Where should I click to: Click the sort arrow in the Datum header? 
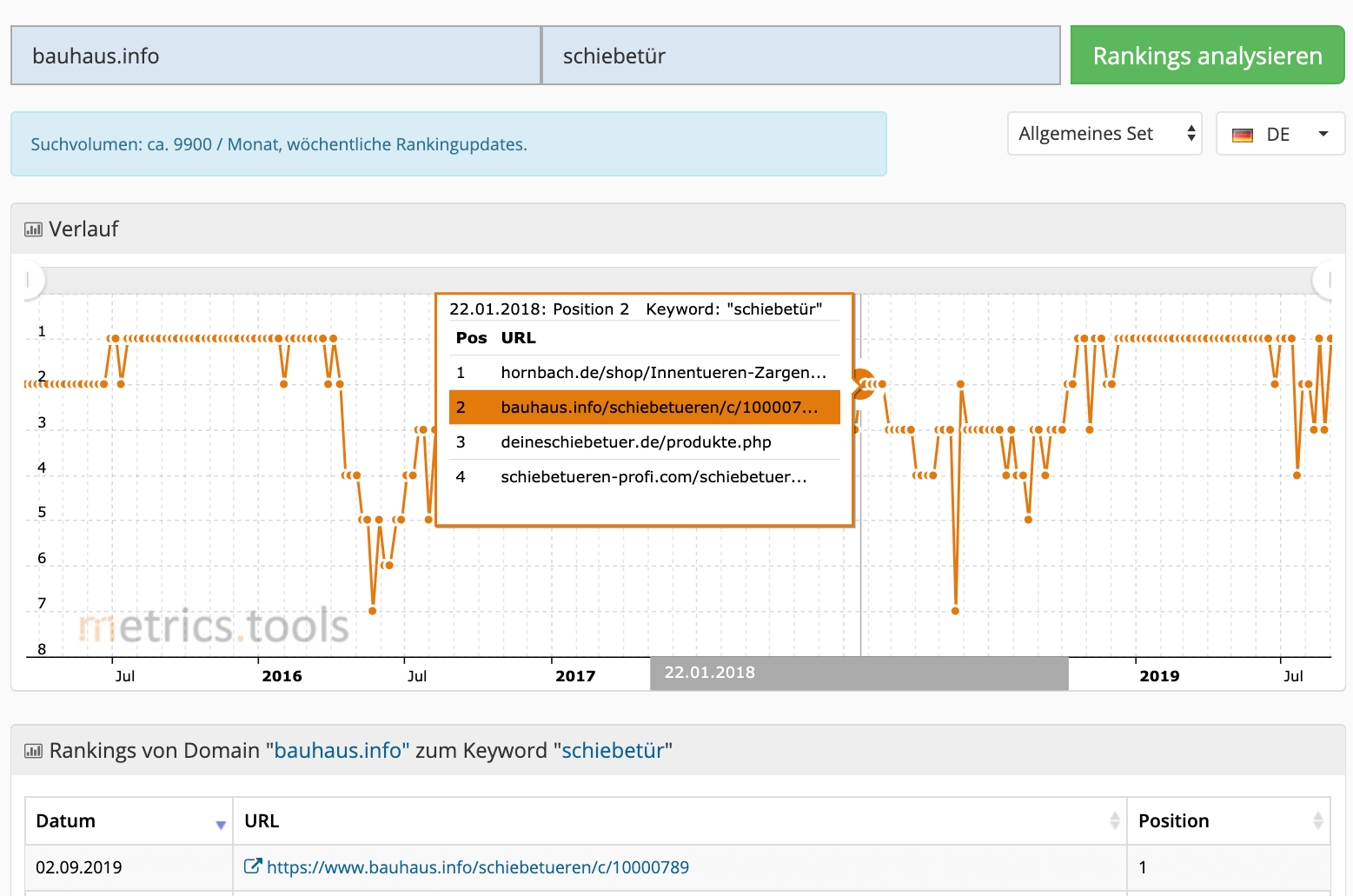[221, 825]
